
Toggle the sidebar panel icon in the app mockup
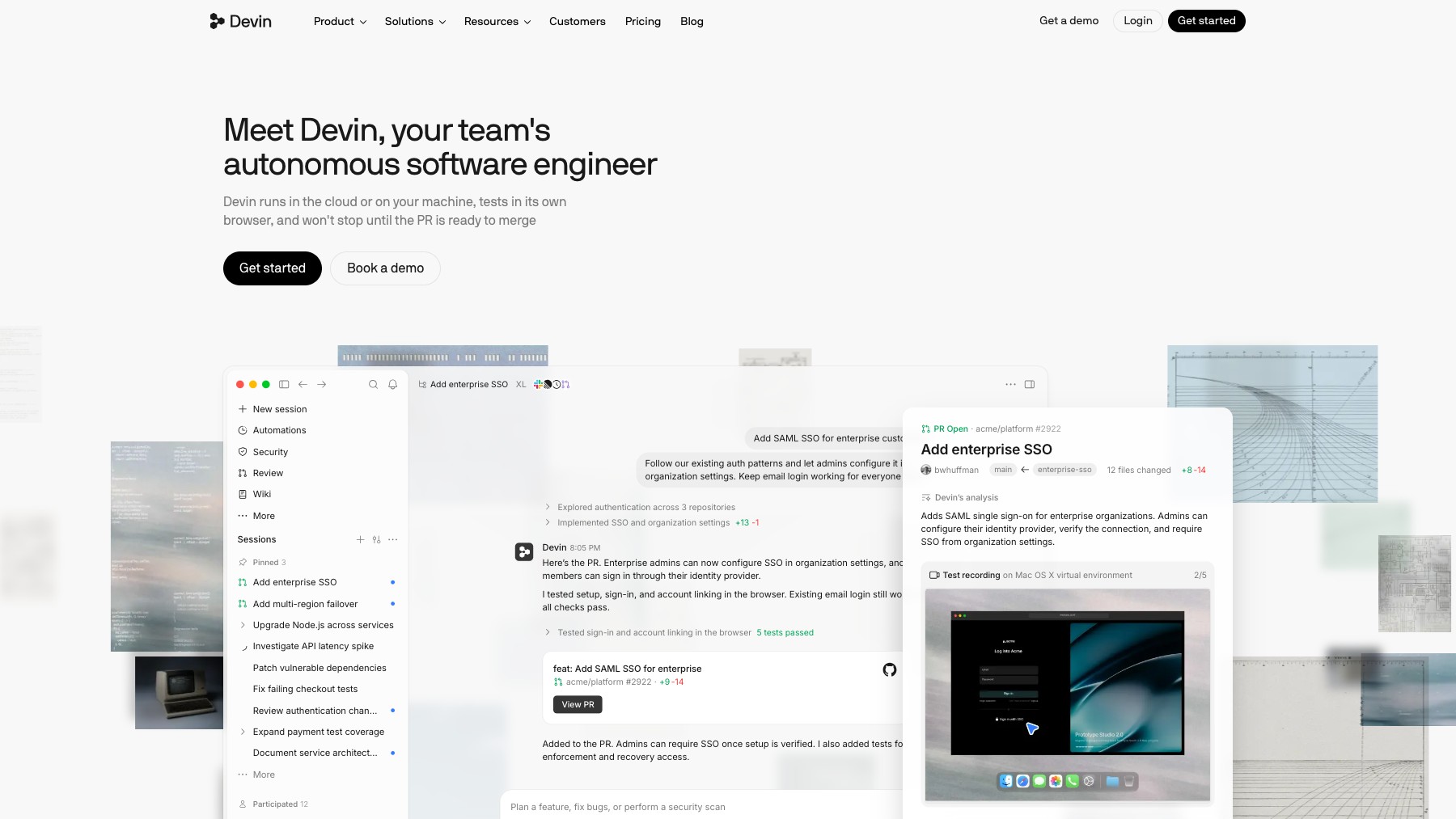284,385
